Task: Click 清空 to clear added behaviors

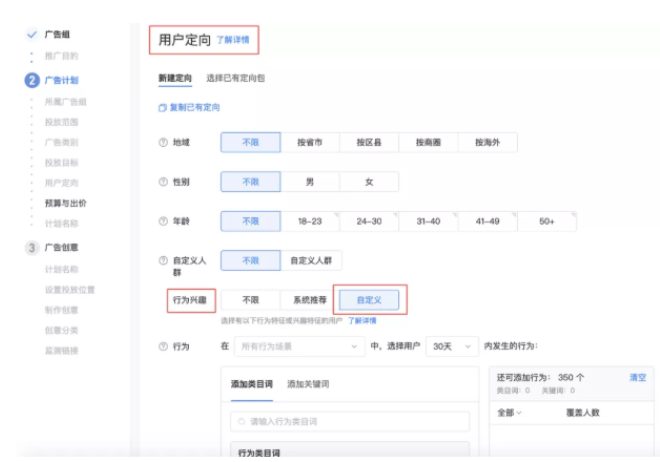Action: point(638,377)
